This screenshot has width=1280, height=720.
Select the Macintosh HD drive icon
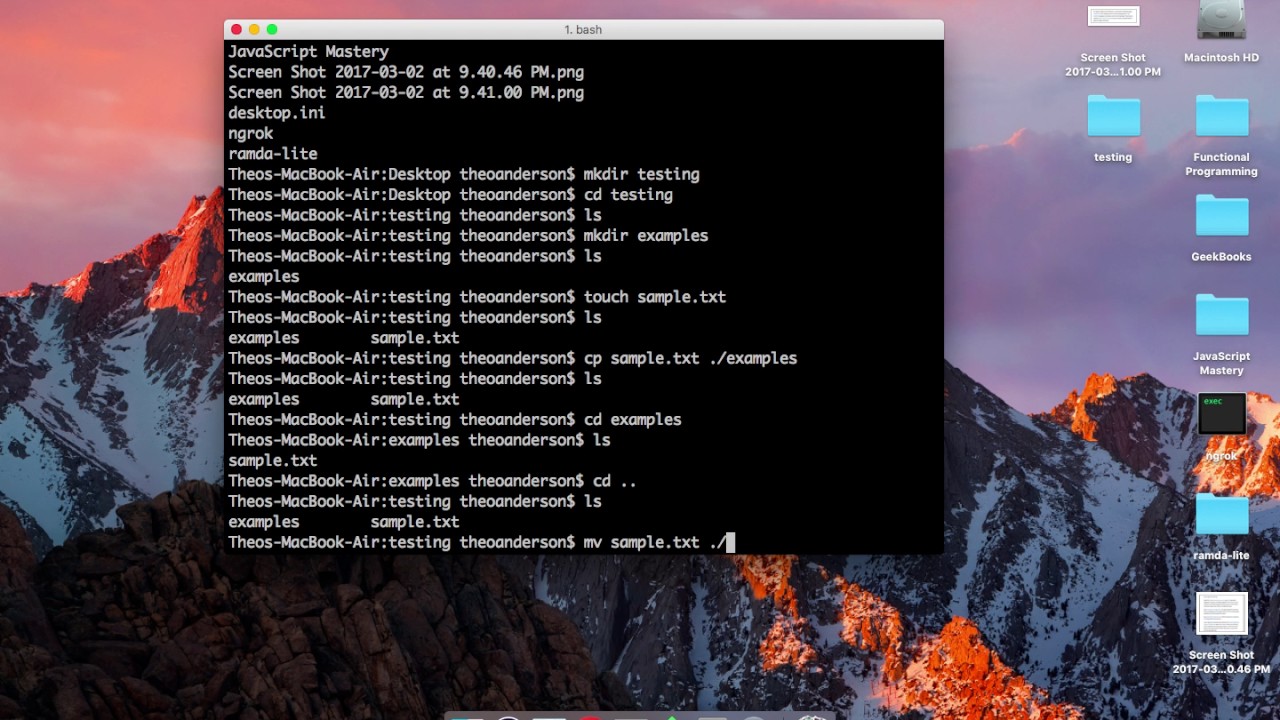click(x=1221, y=20)
